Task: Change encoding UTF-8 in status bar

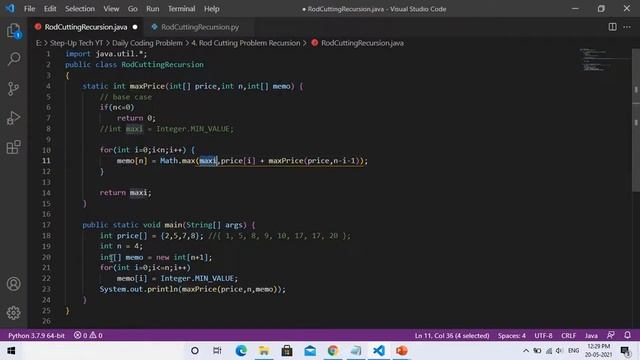Action: [543, 336]
